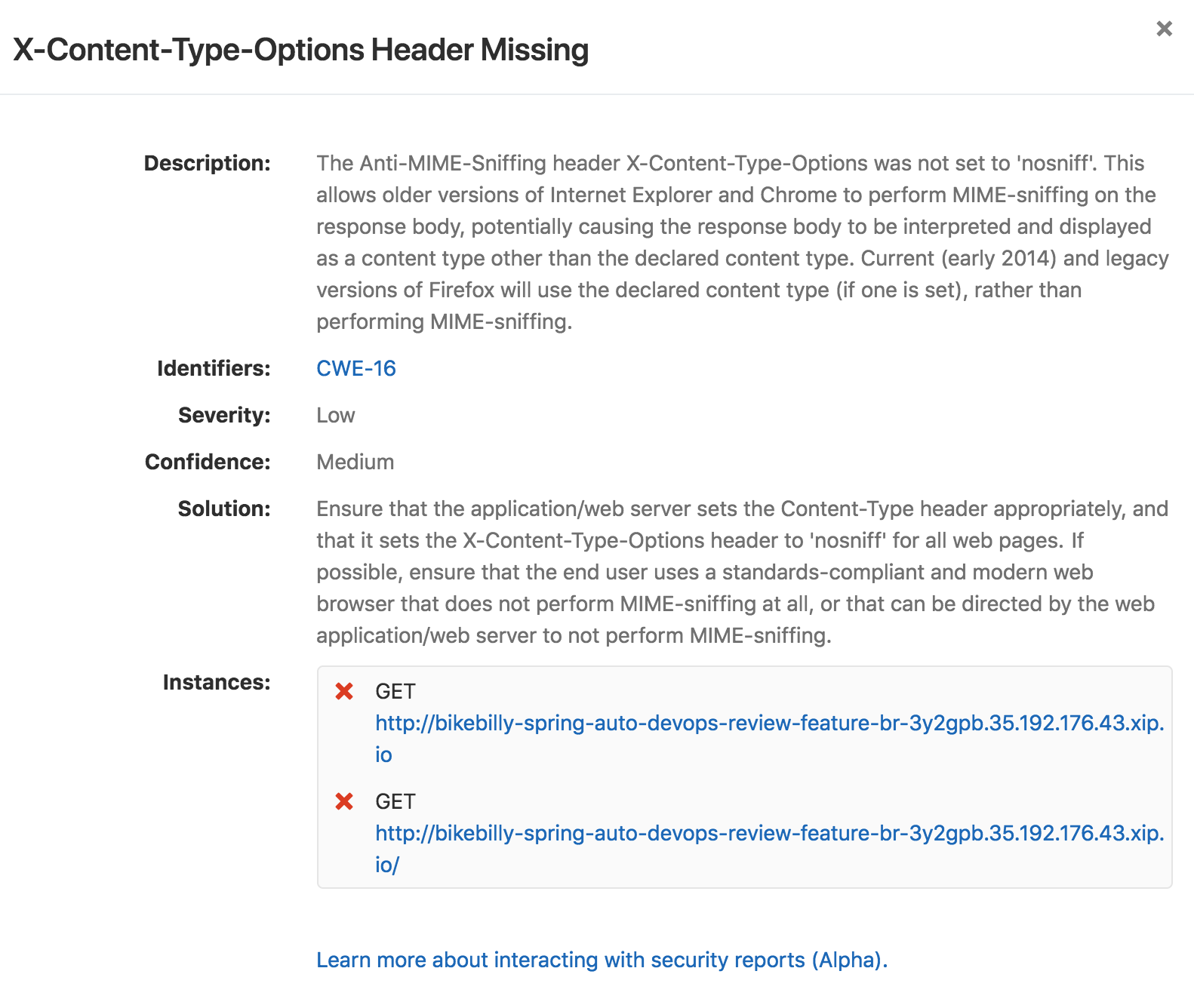Click the red X icon beside second GET
Image resolution: width=1194 pixels, height=1008 pixels.
pyautogui.click(x=344, y=801)
